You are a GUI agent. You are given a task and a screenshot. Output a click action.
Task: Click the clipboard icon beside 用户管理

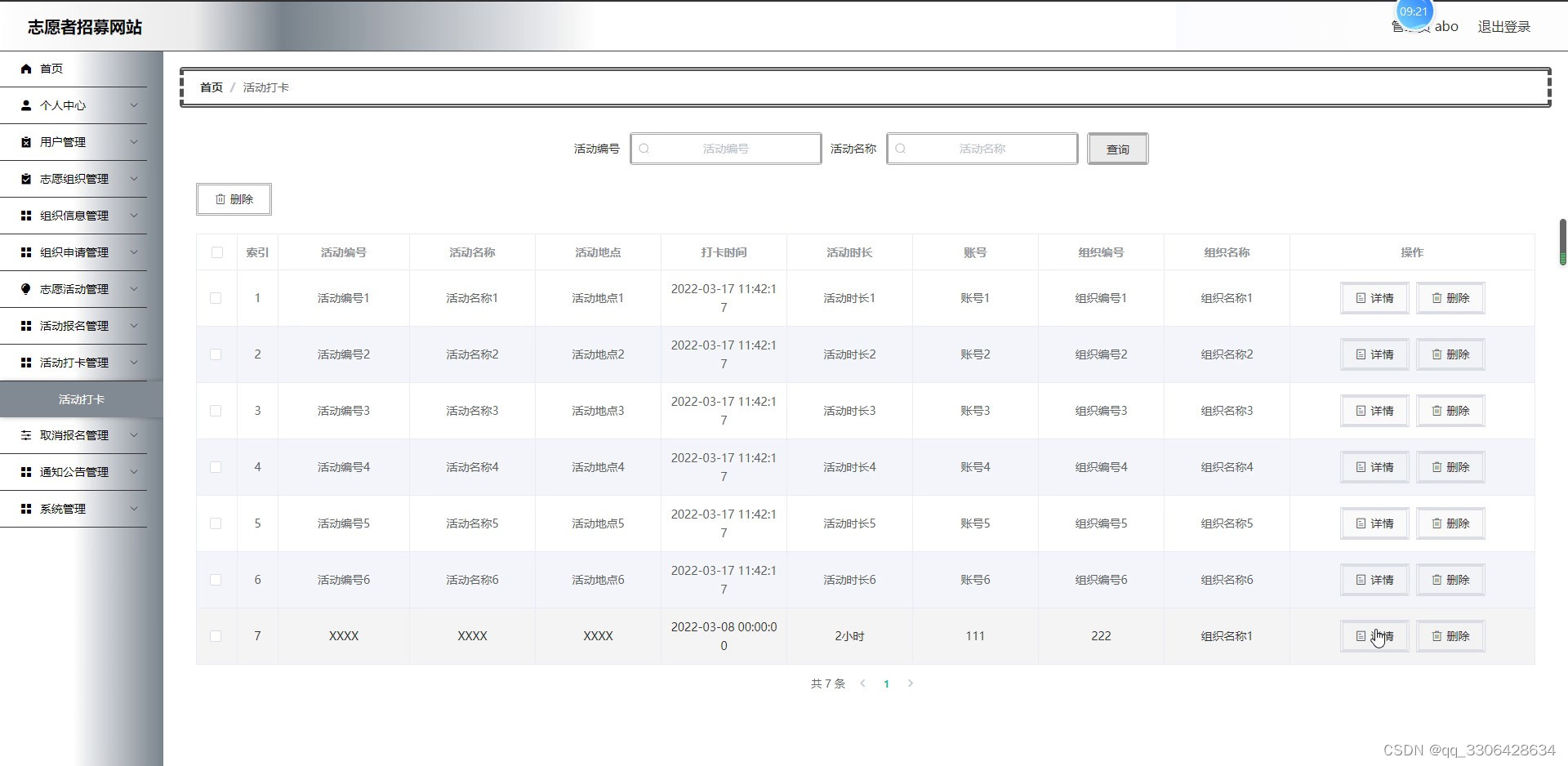click(x=26, y=142)
